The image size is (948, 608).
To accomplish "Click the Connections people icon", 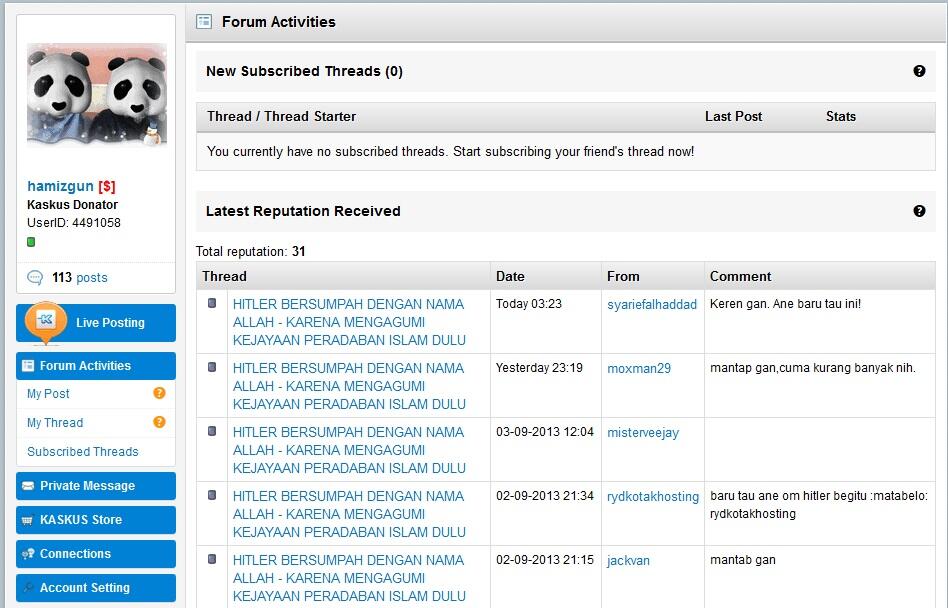I will tap(28, 554).
